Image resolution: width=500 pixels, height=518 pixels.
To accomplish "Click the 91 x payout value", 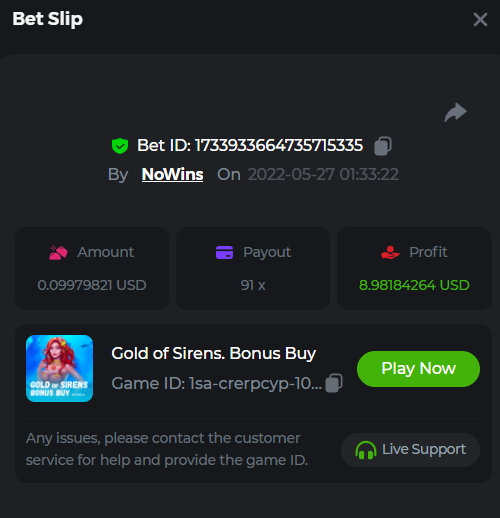I will coord(253,285).
